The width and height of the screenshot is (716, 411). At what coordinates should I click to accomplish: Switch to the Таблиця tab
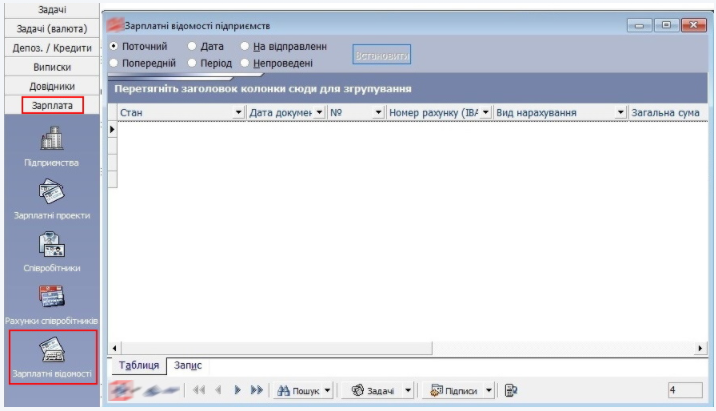point(139,365)
